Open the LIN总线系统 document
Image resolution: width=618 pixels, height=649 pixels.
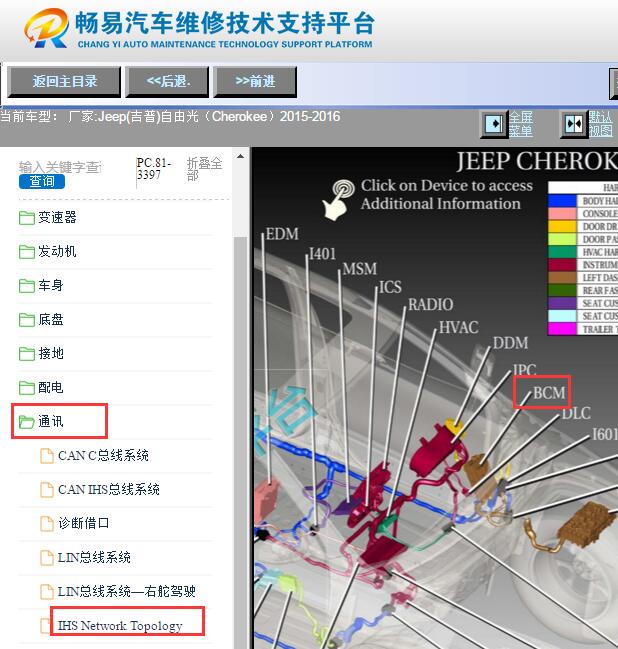[x=94, y=557]
